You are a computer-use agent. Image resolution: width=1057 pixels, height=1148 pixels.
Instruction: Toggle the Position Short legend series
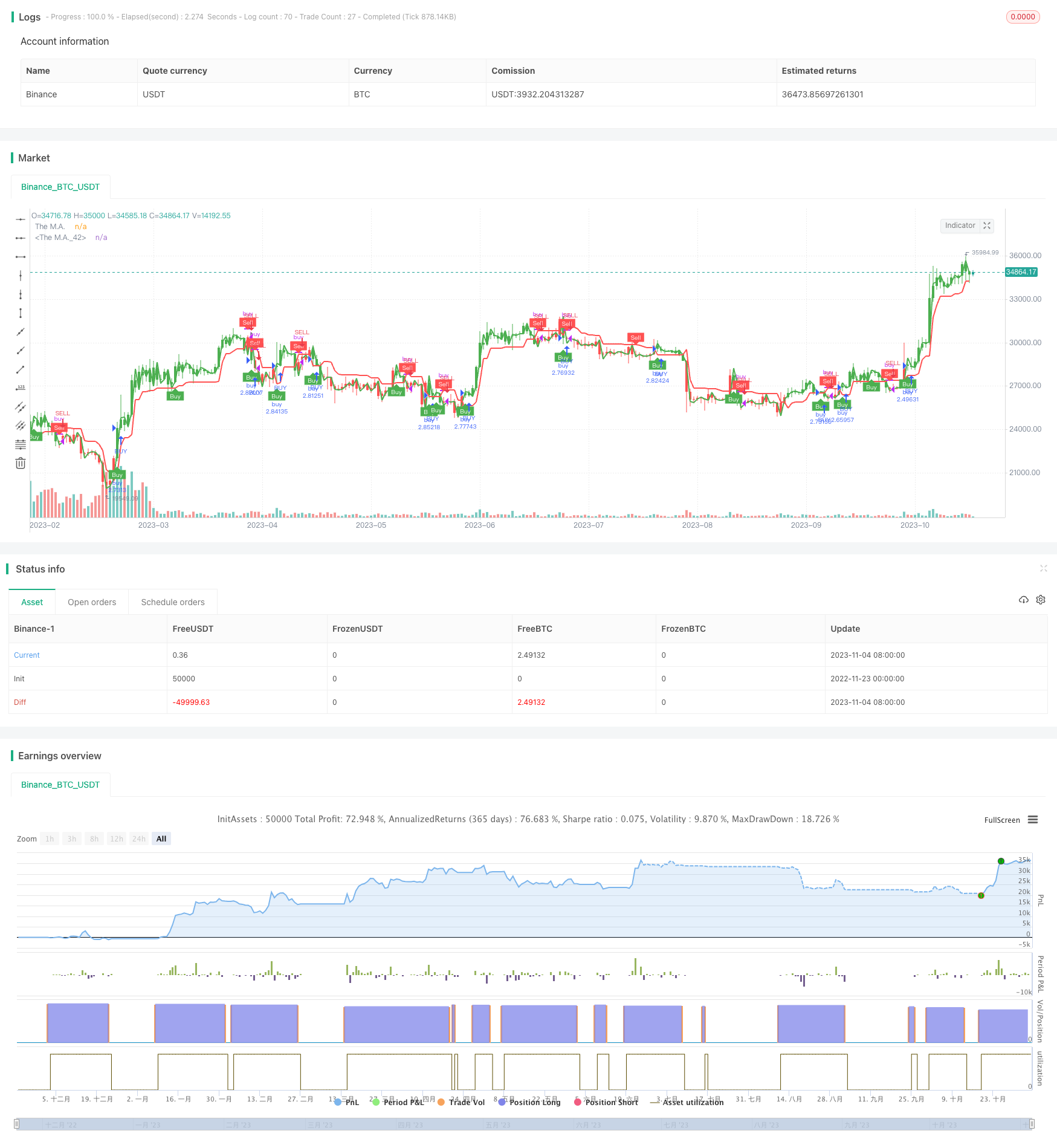(606, 1102)
